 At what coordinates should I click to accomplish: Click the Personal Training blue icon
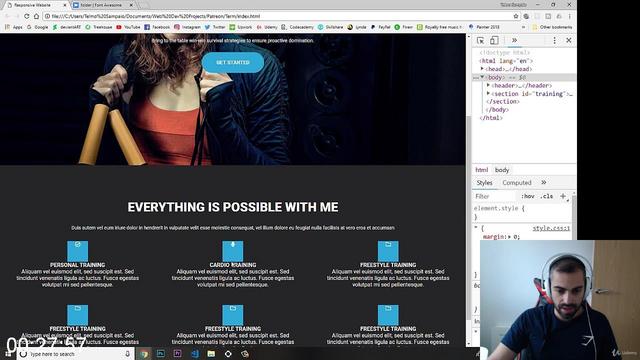[x=78, y=251]
